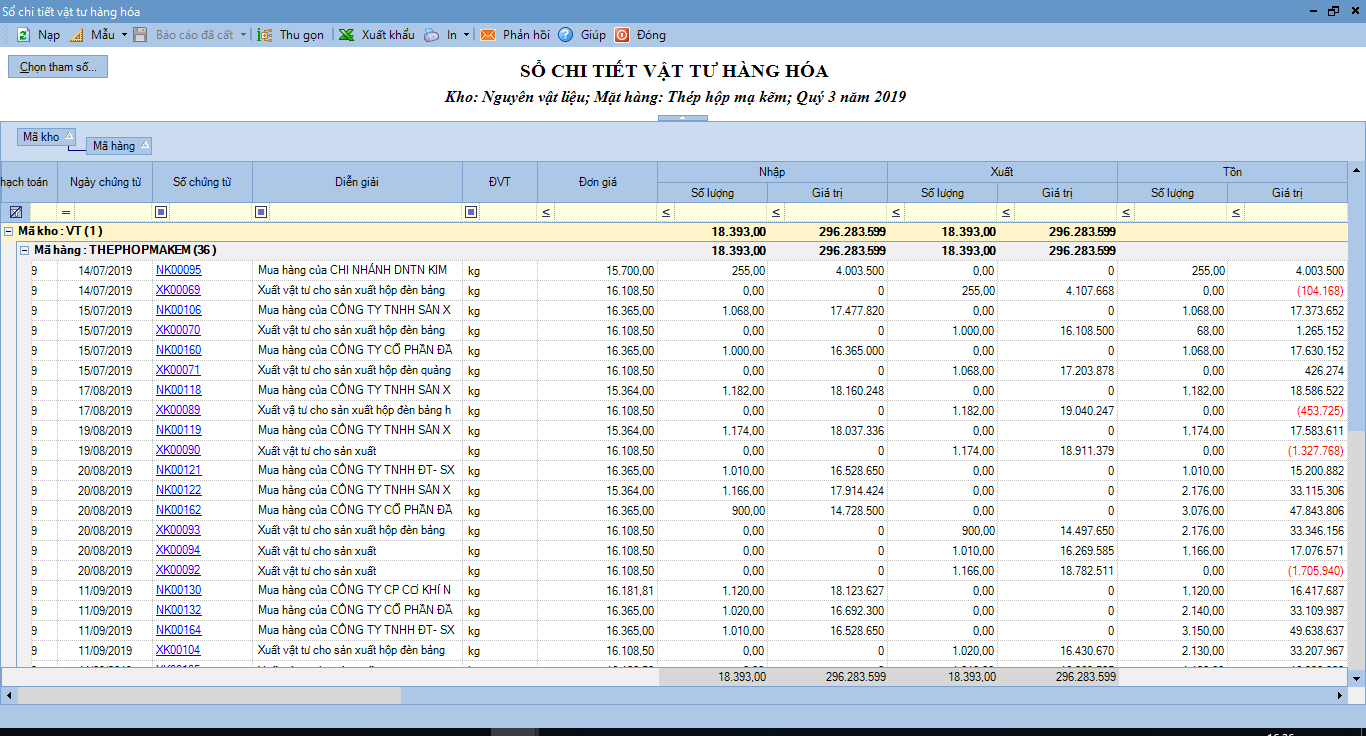This screenshot has width=1366, height=736.
Task: Collapse the Mã hàng THEPHOPMAKEM group
Action: click(25, 250)
